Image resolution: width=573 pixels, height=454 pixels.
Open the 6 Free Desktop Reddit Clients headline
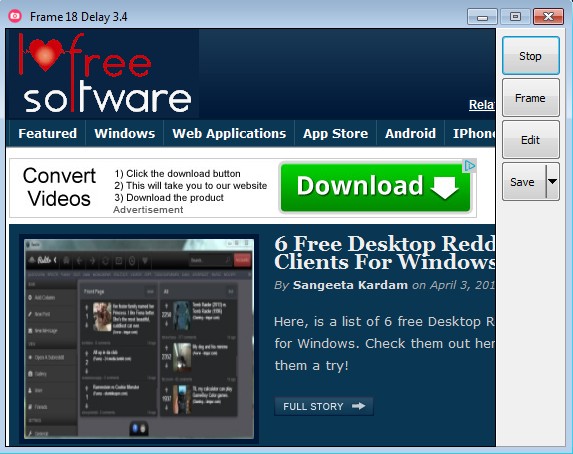pyautogui.click(x=384, y=253)
